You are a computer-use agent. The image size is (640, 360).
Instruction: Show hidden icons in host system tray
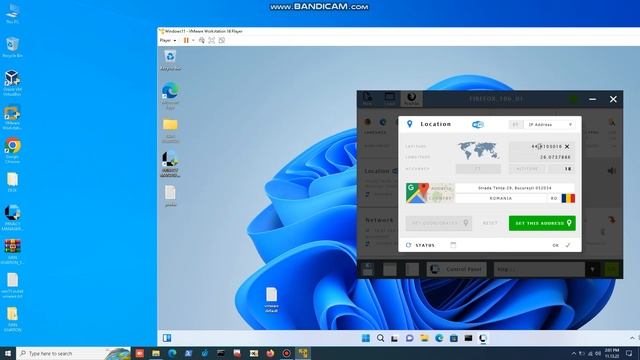click(573, 353)
